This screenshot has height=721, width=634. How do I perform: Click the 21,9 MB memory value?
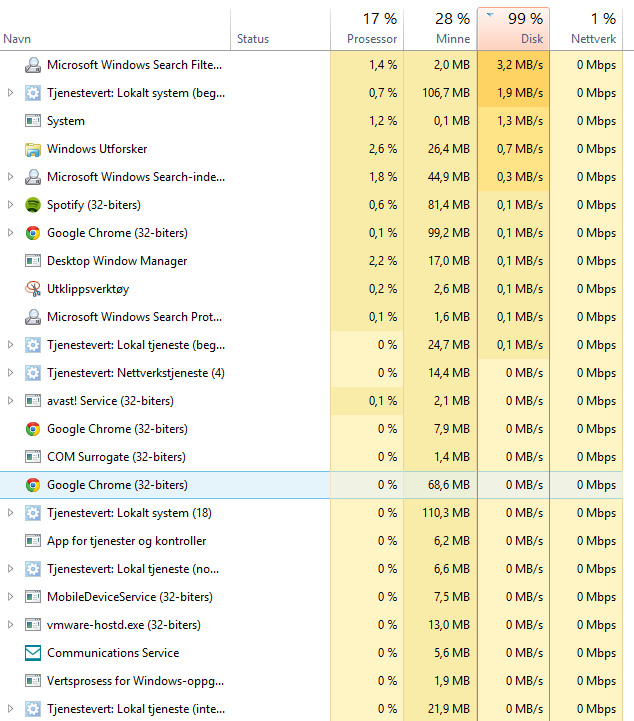(x=449, y=709)
